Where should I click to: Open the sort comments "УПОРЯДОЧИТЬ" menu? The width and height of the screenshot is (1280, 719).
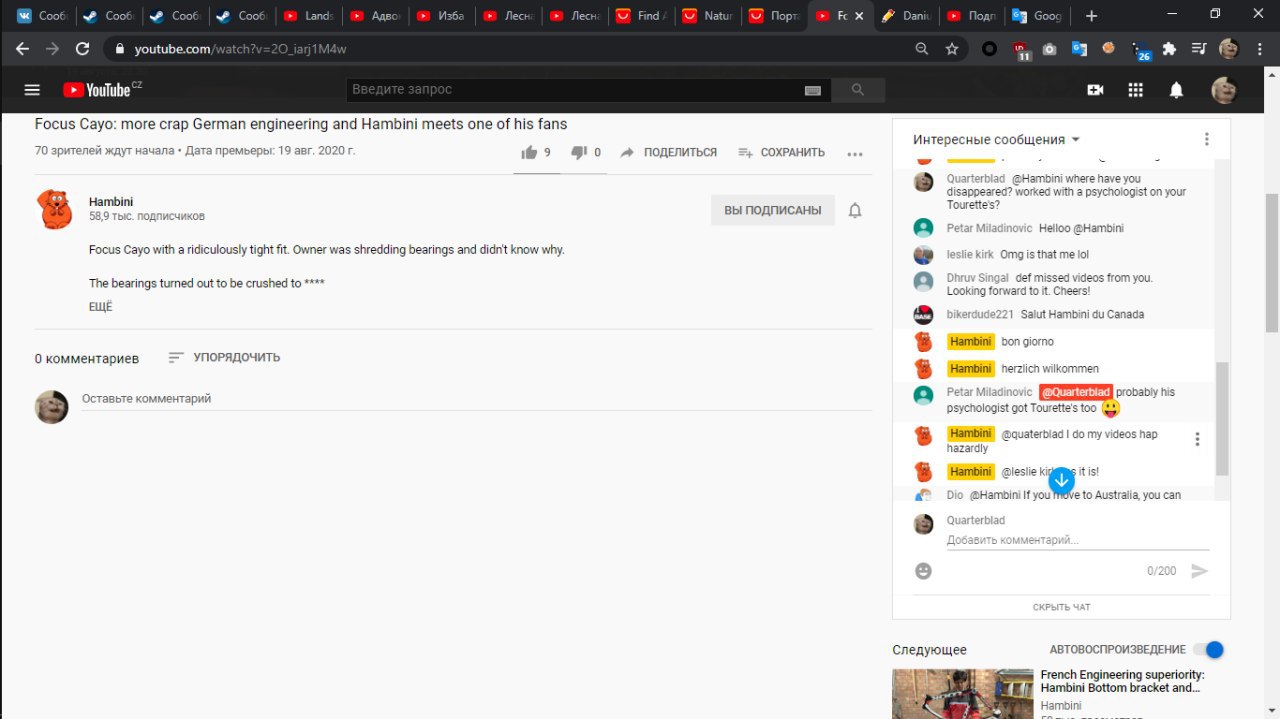tap(224, 357)
